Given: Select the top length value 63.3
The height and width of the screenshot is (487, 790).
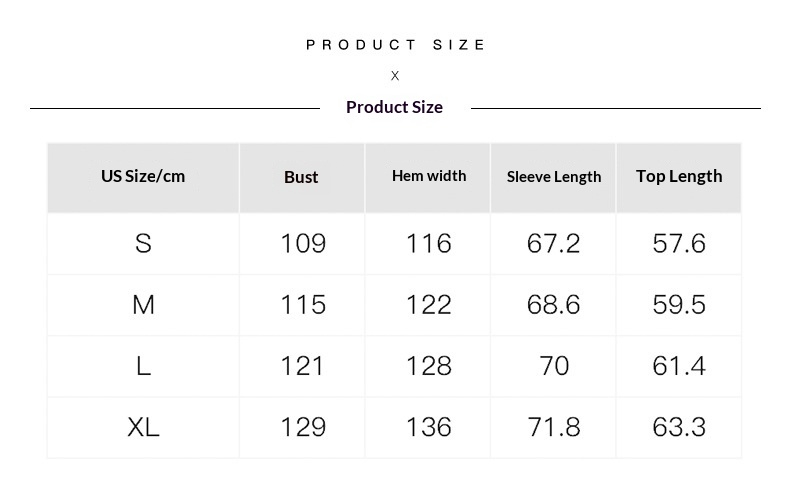Looking at the screenshot, I should 679,427.
